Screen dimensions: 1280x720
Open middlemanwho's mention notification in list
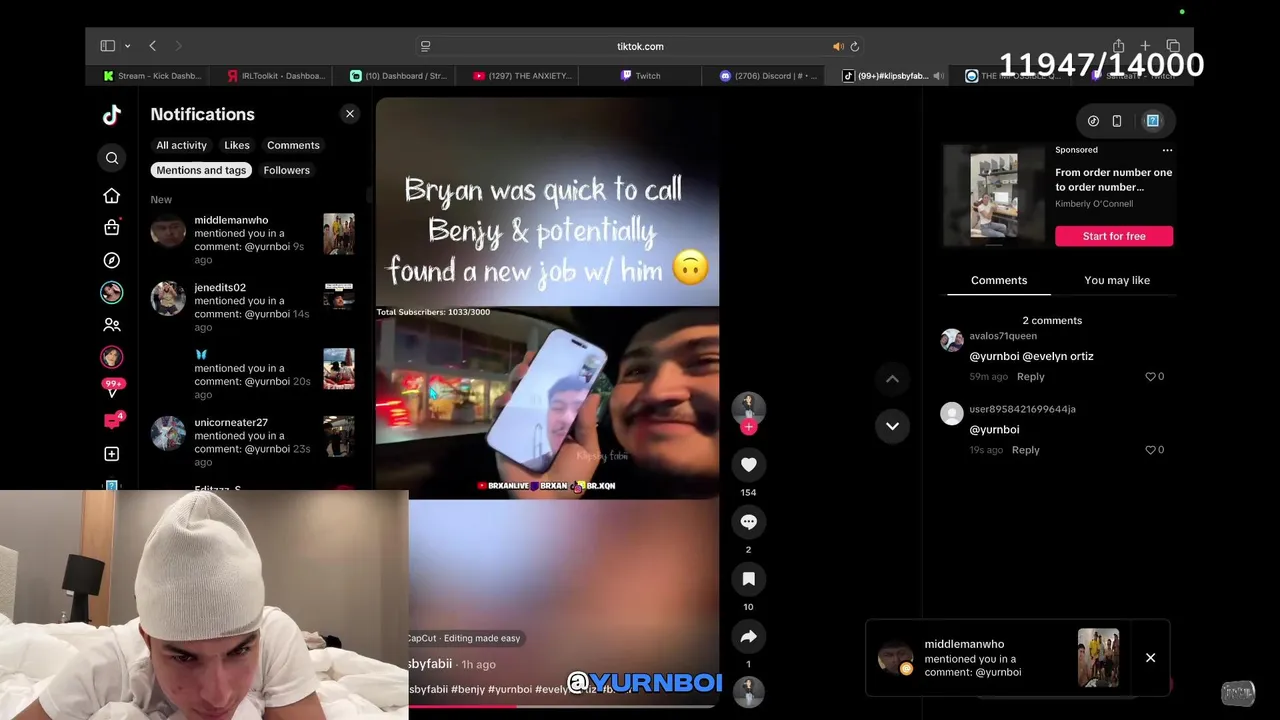(x=253, y=239)
